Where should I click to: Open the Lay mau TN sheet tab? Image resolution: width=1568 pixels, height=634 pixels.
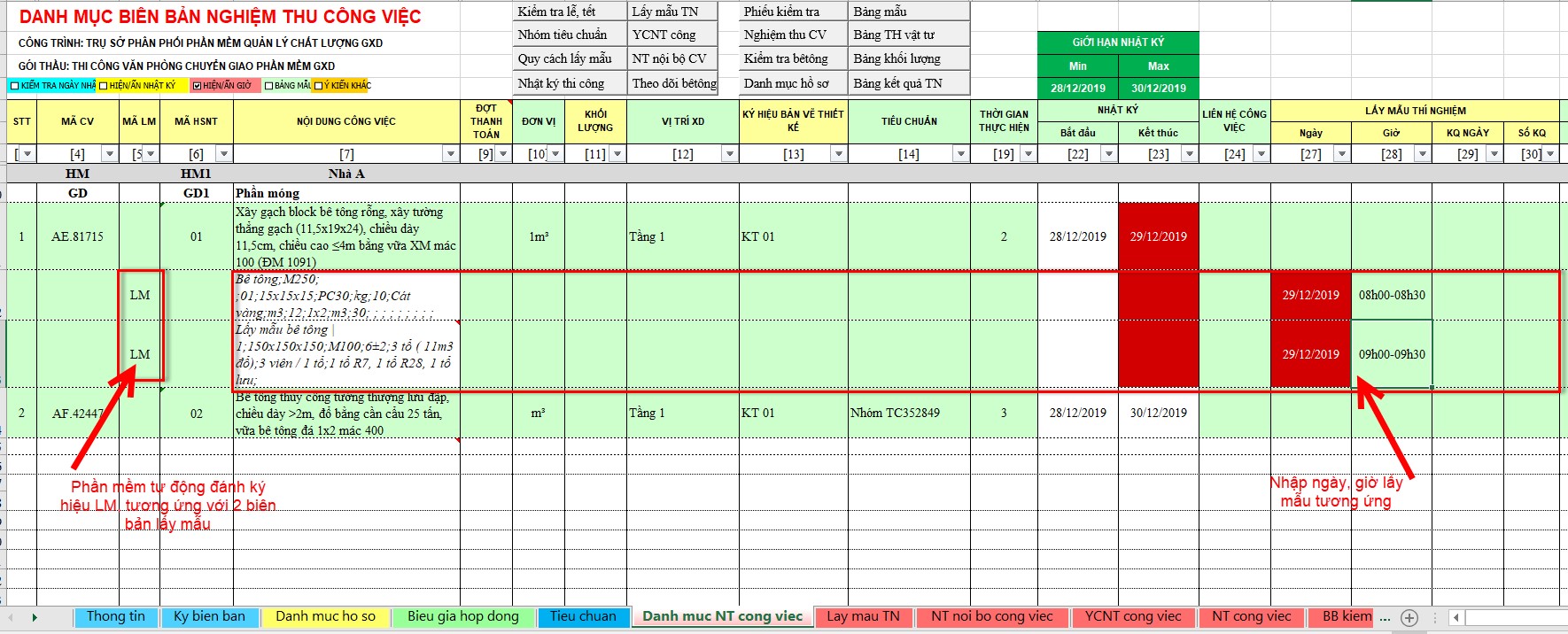point(863,616)
